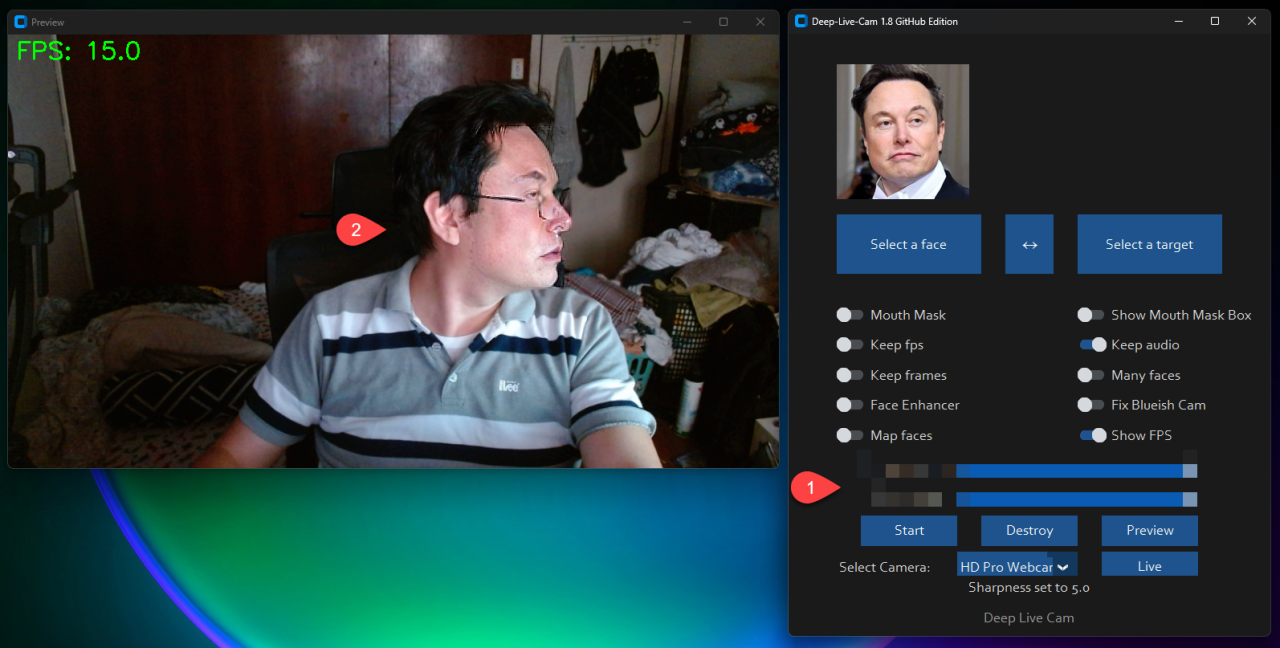
Task: Click the Preview window title bar icon
Action: [x=20, y=21]
